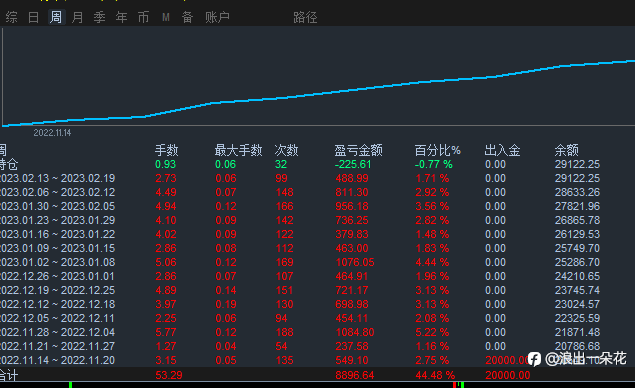Click trade count 169

click(x=284, y=262)
